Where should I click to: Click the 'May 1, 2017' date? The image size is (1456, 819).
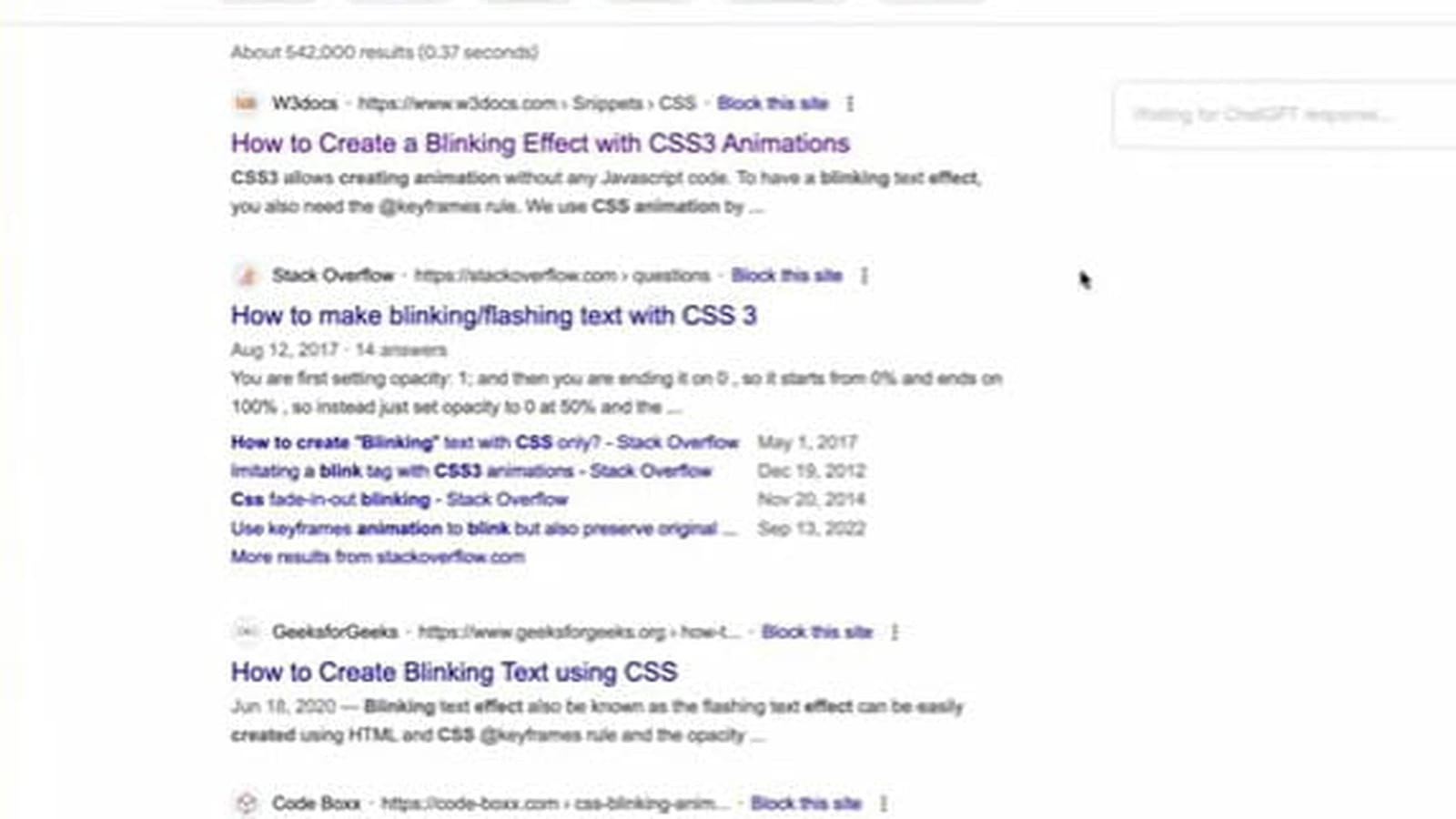tap(808, 442)
